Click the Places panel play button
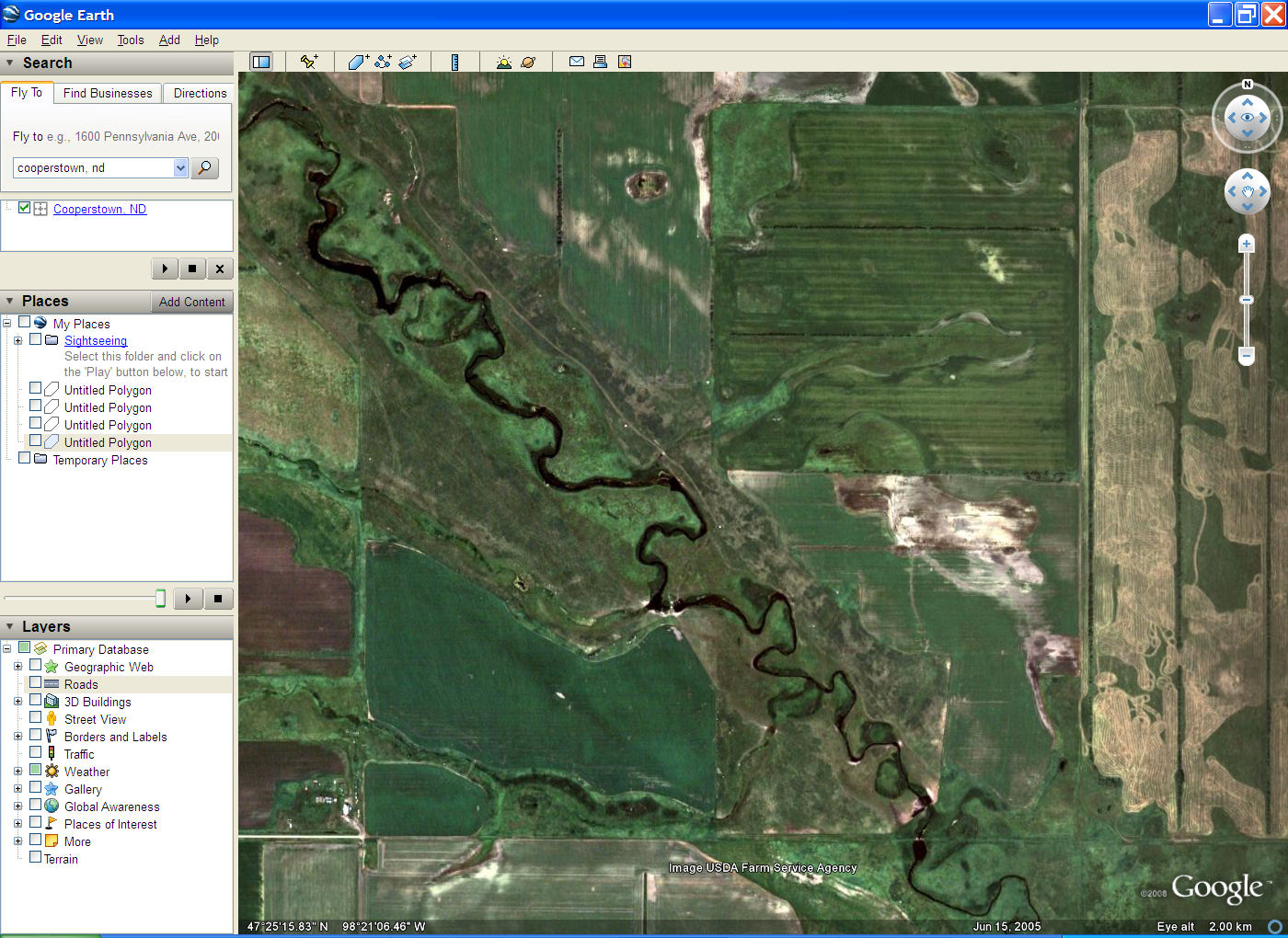The height and width of the screenshot is (938, 1288). click(188, 599)
